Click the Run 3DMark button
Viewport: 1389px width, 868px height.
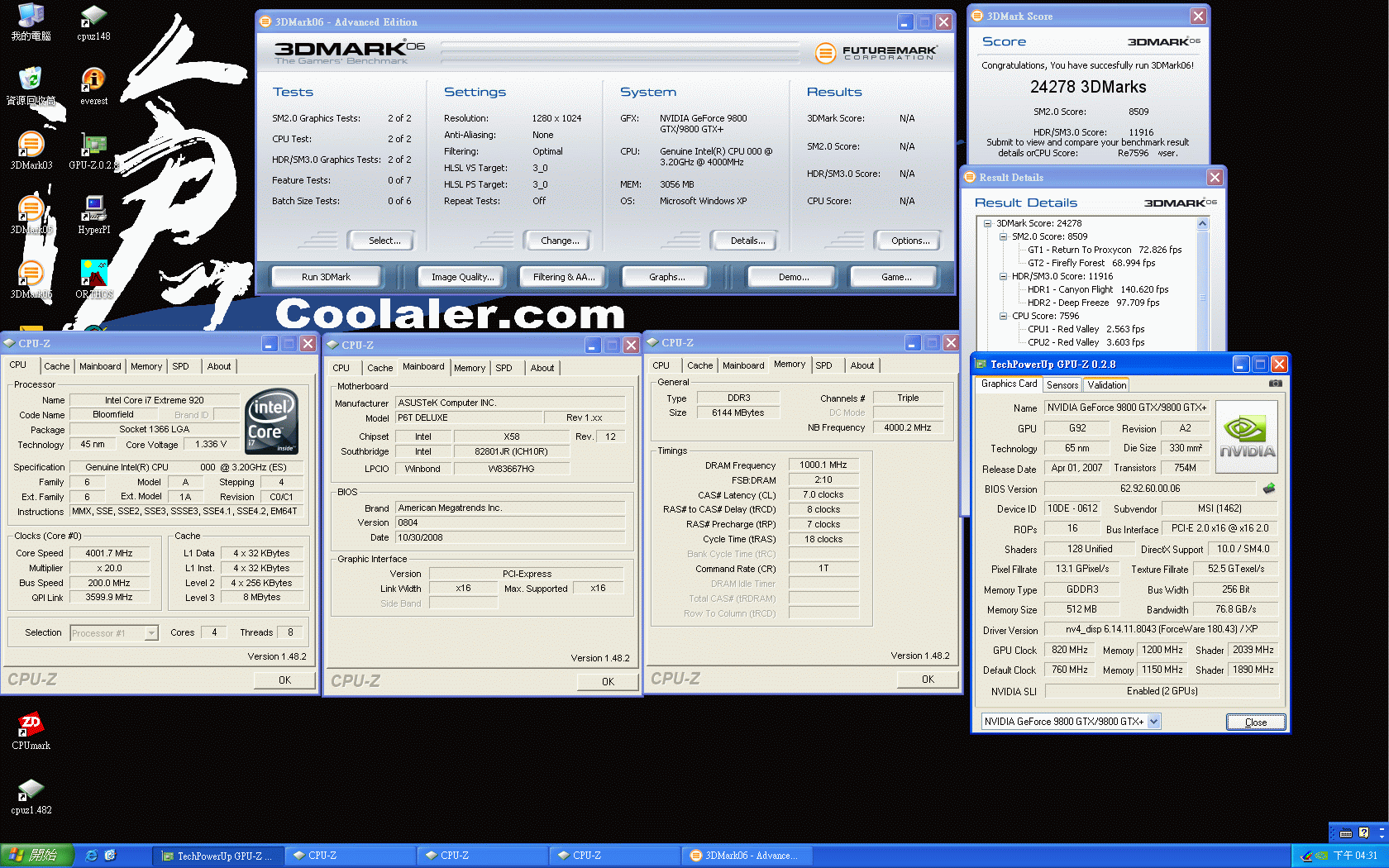326,277
